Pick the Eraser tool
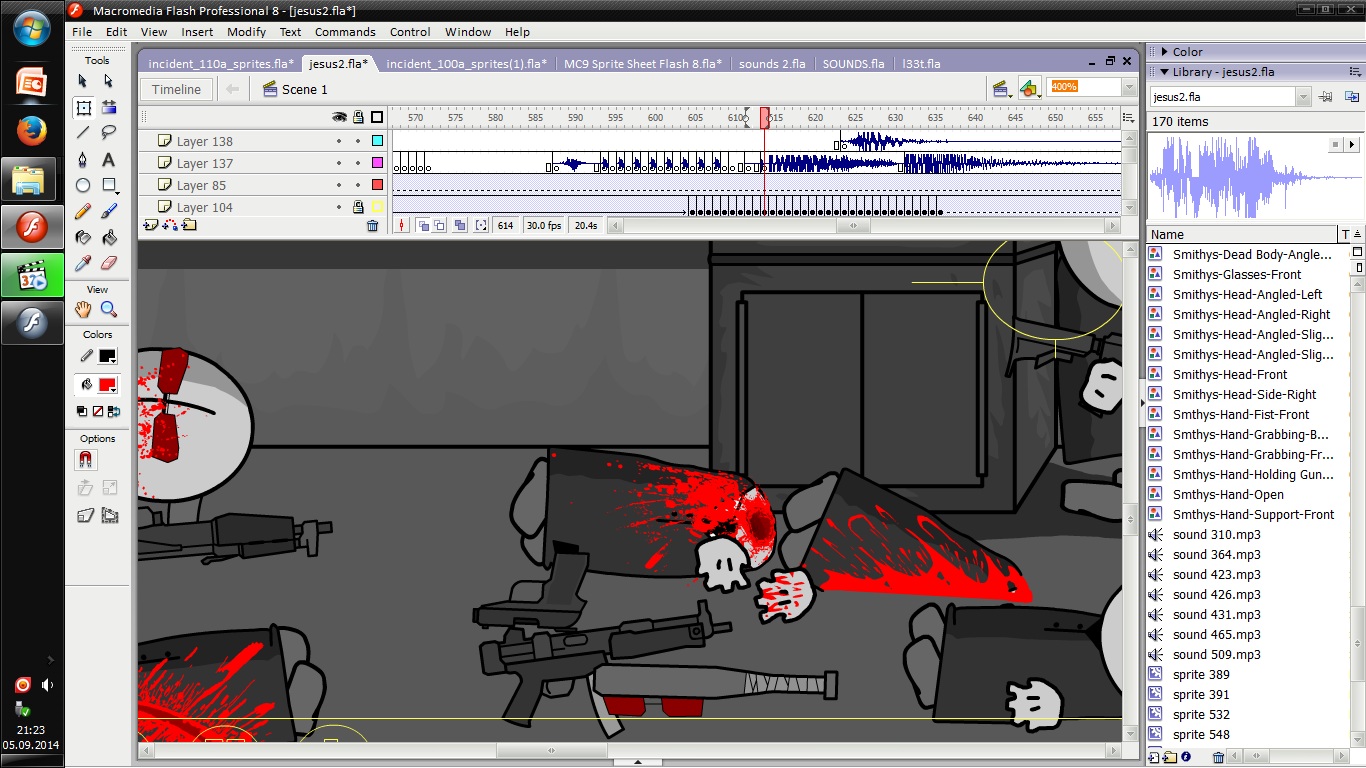This screenshot has width=1366, height=768. (109, 263)
